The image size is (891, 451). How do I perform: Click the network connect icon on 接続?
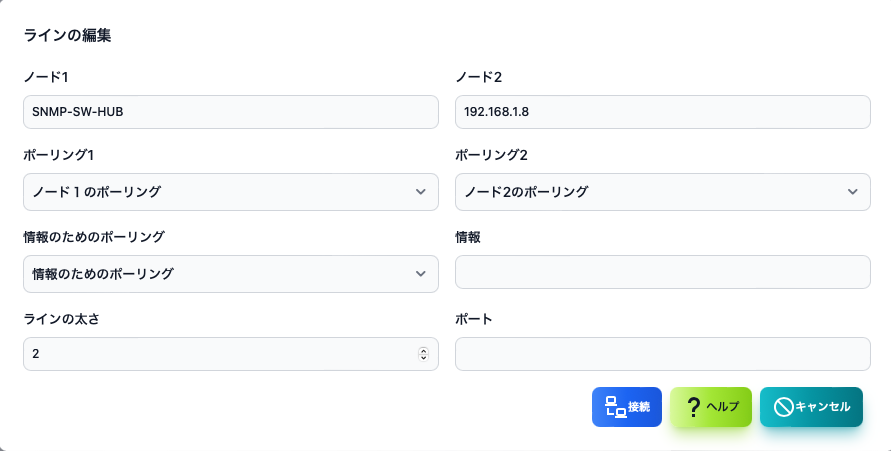coord(616,407)
